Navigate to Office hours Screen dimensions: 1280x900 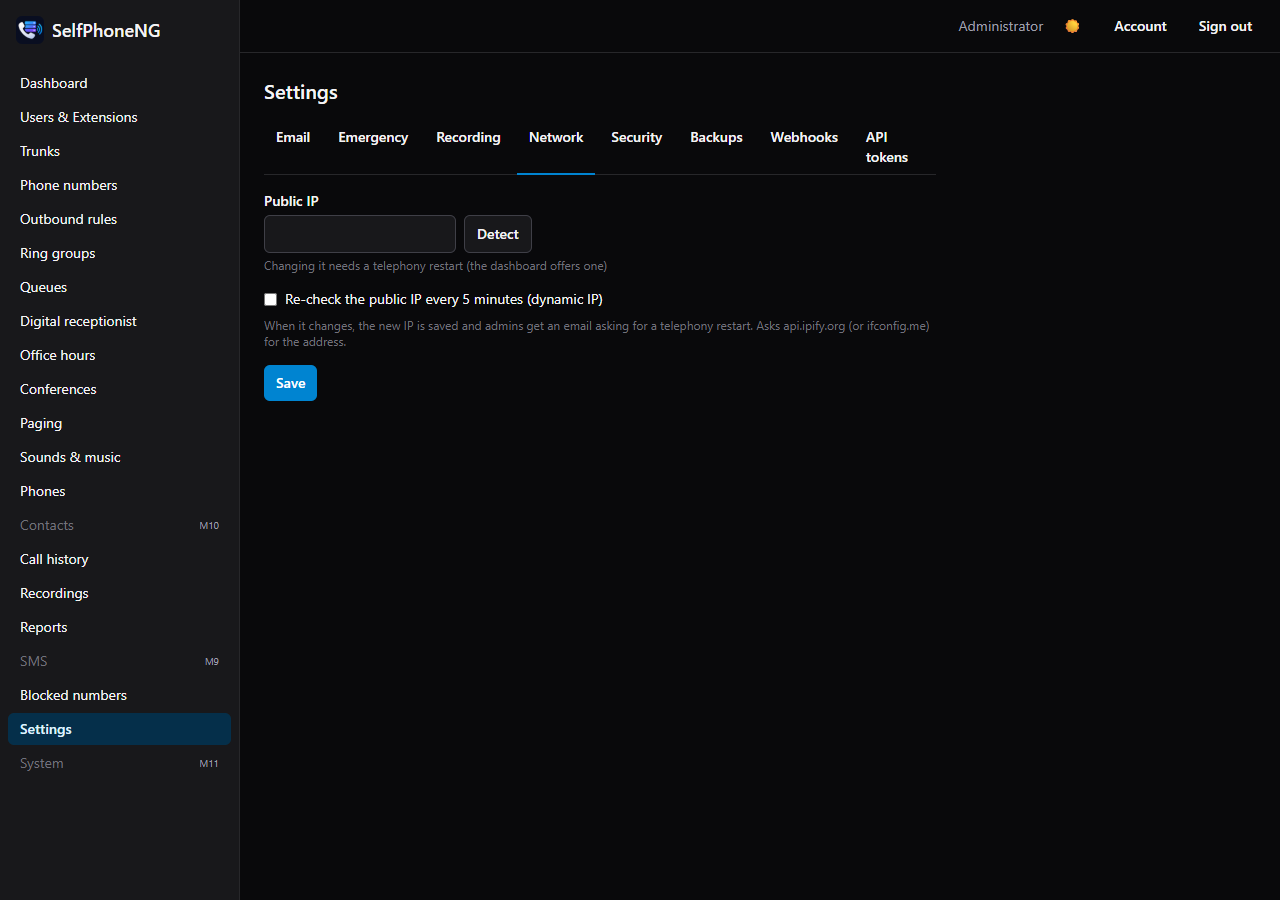click(119, 355)
